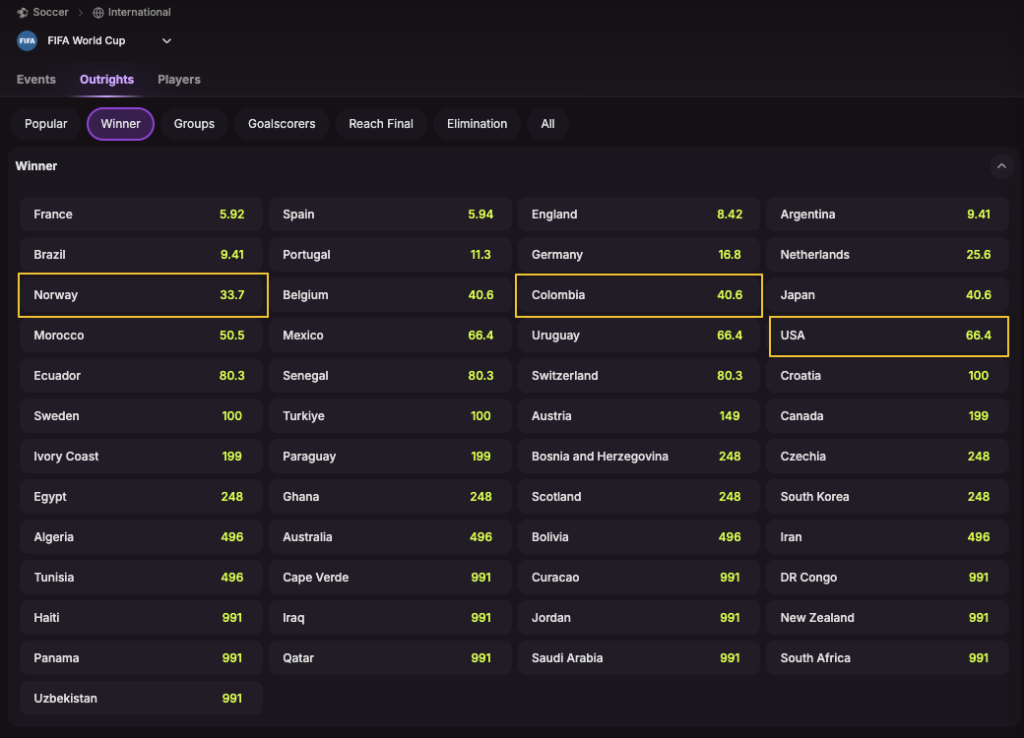This screenshot has width=1024, height=738.
Task: Filter by Popular markets
Action: click(46, 124)
